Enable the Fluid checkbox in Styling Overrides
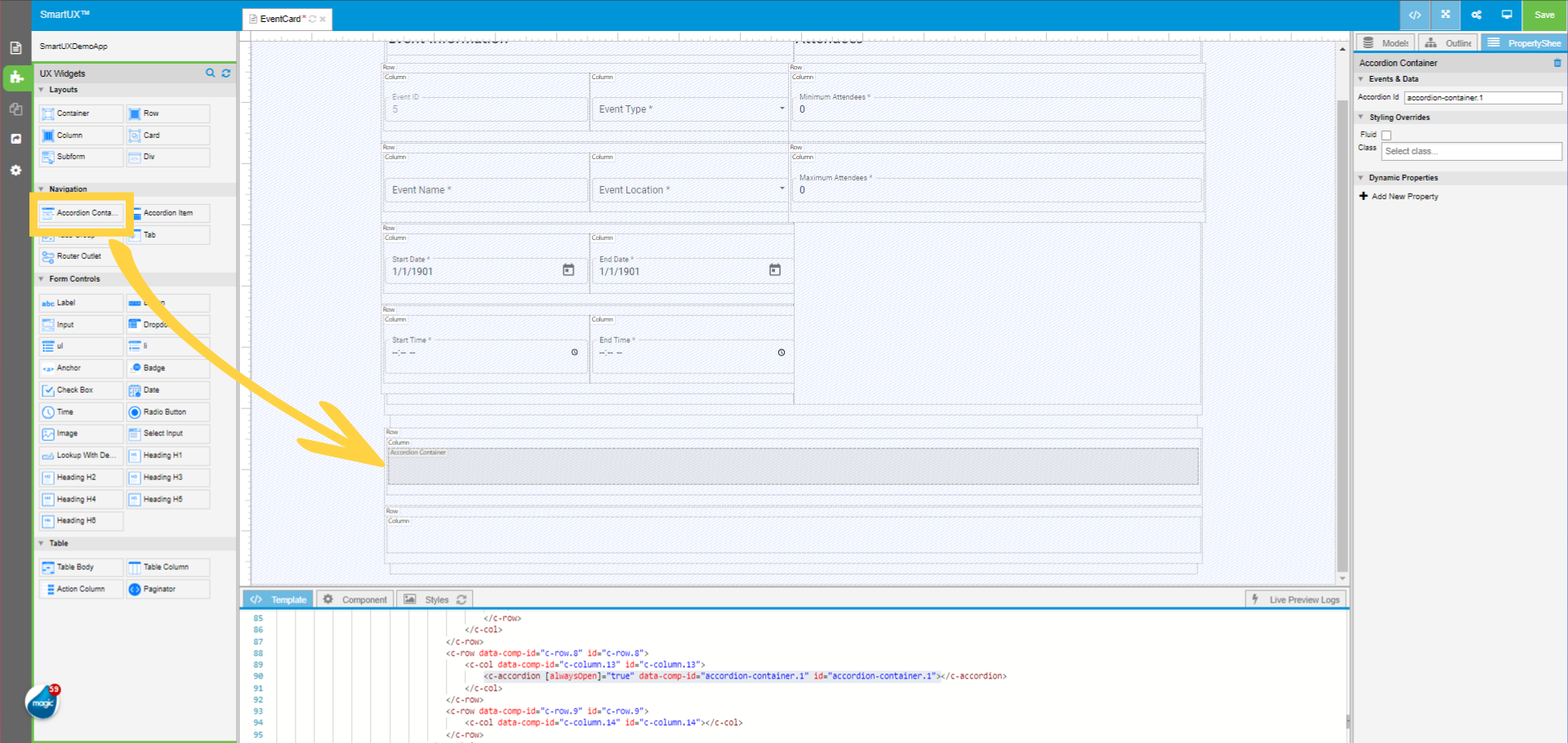This screenshot has height=743, width=1568. point(1386,134)
